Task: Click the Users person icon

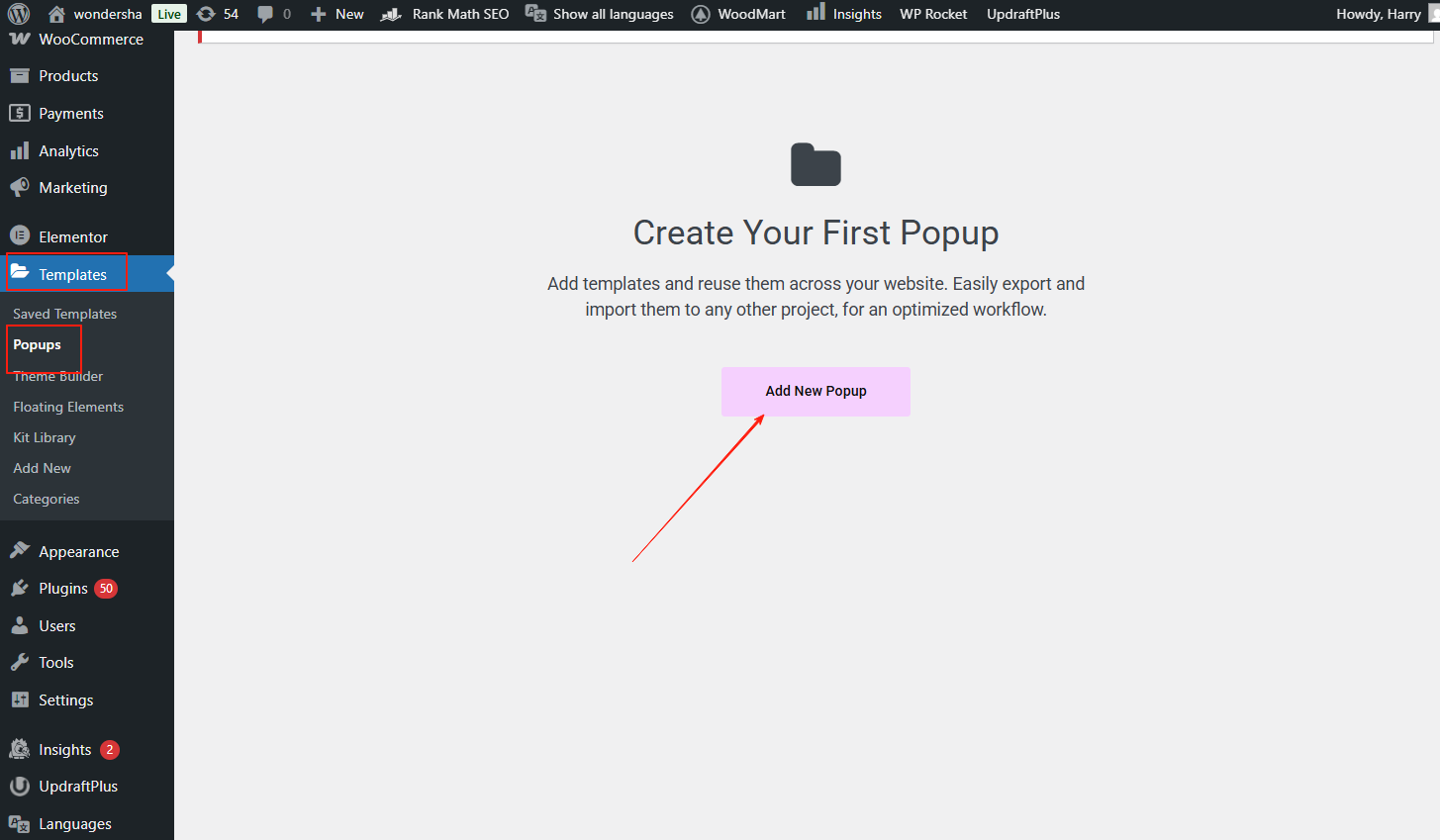Action: pyautogui.click(x=20, y=625)
